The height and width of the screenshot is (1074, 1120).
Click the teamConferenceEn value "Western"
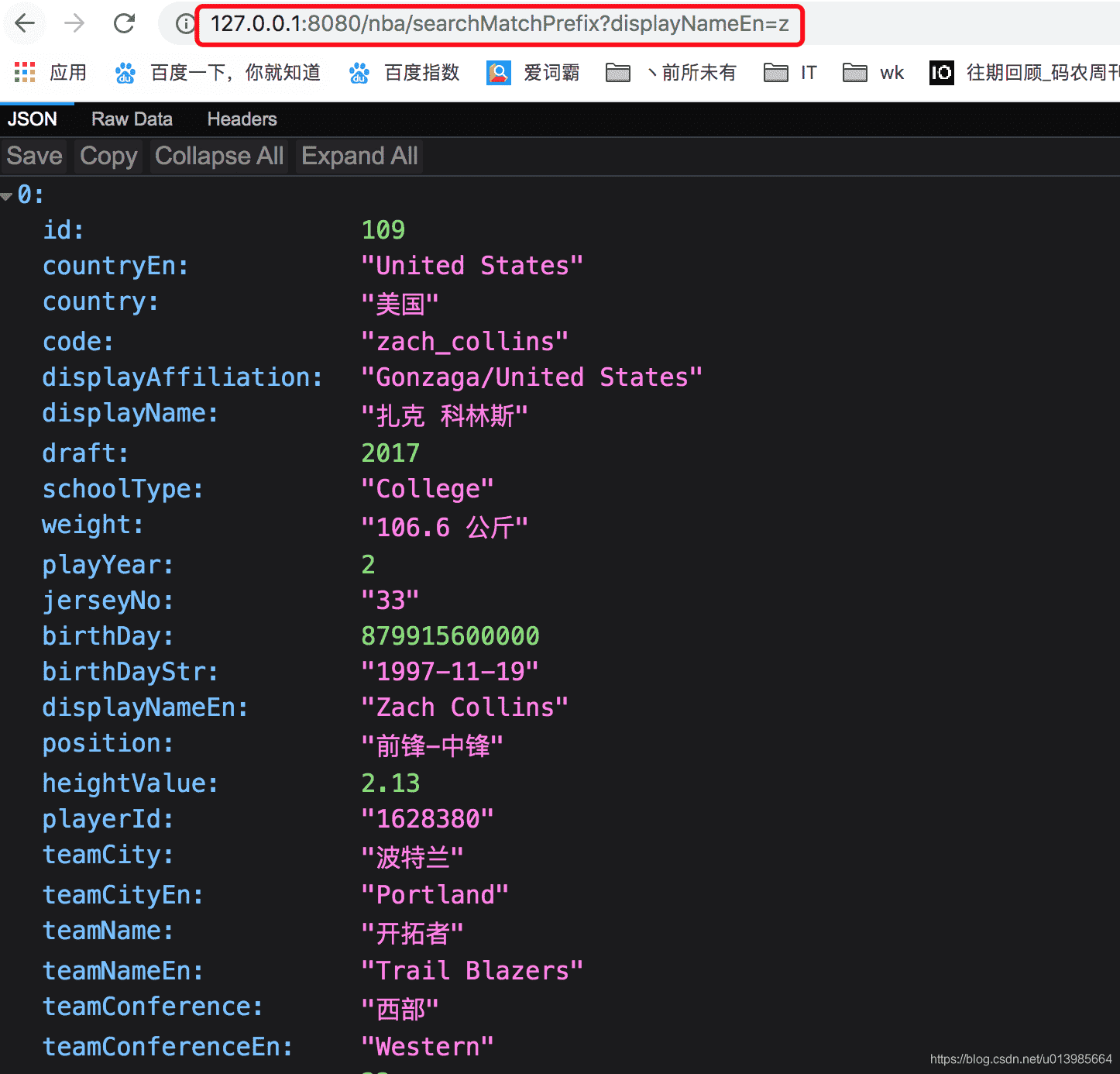[x=428, y=1047]
